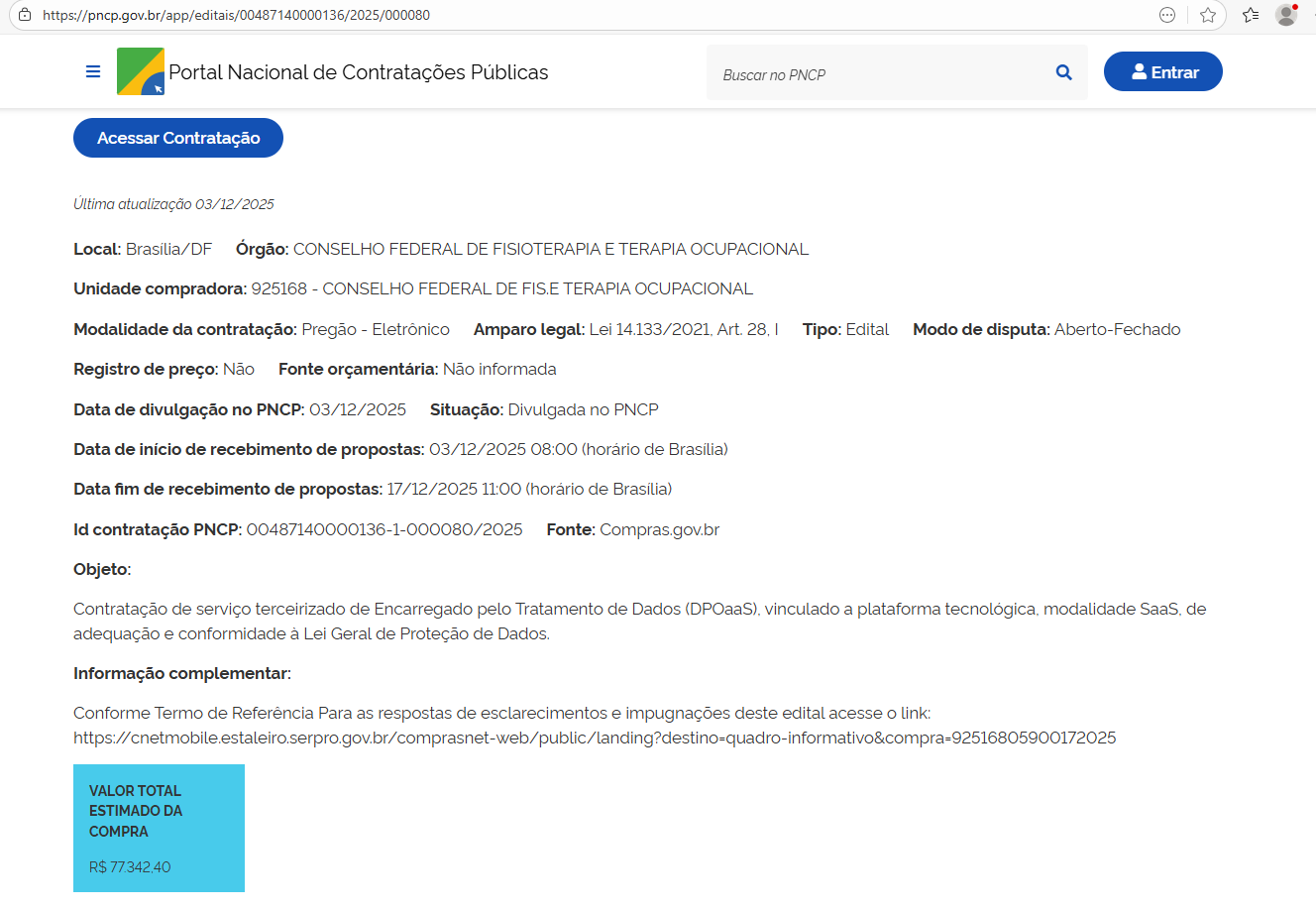Image resolution: width=1316 pixels, height=910 pixels.
Task: View site security lock info
Action: 25,15
